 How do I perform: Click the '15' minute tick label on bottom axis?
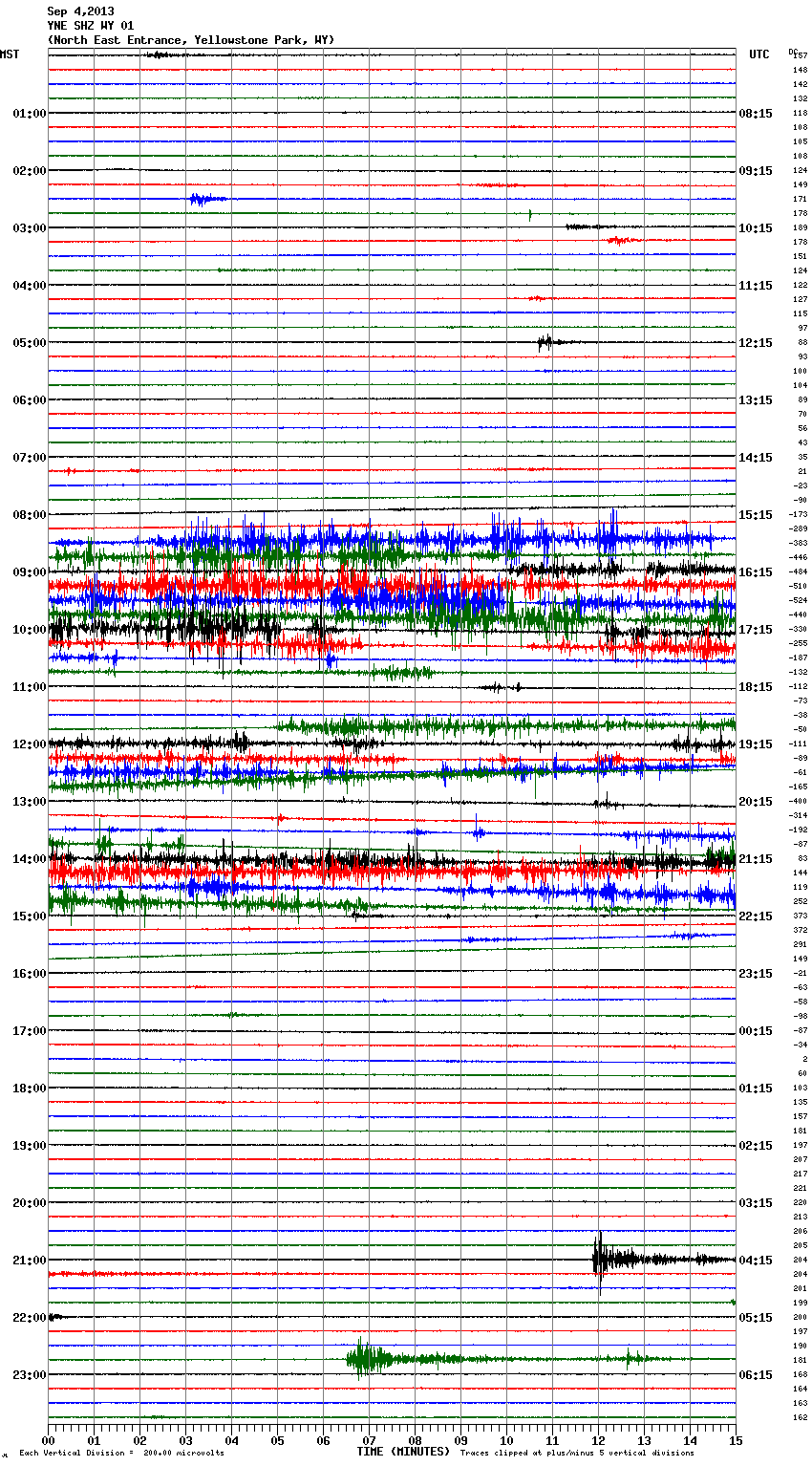tap(736, 1440)
